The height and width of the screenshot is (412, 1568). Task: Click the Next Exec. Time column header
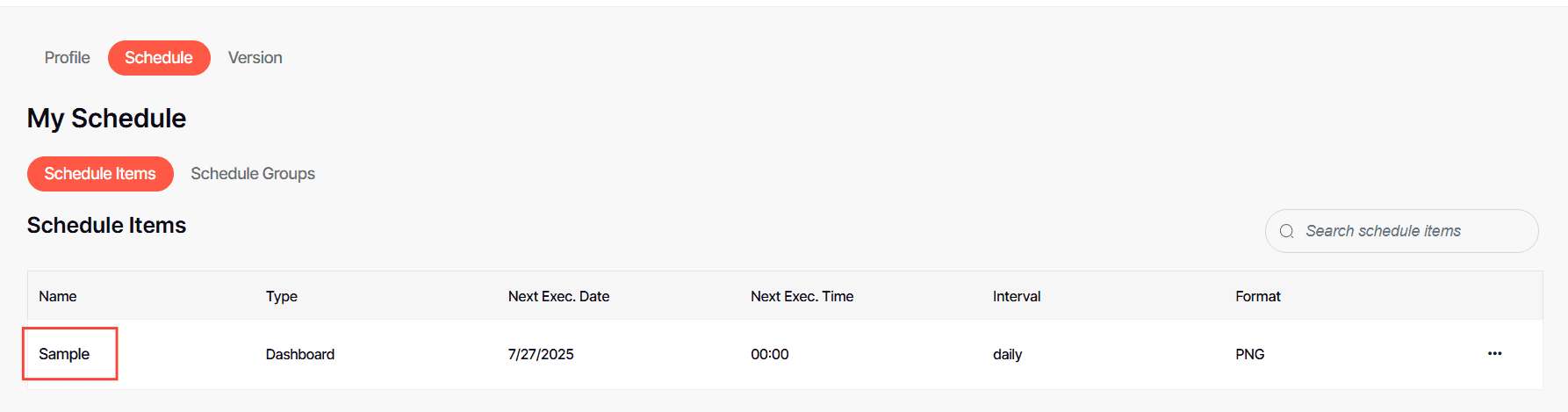tap(802, 296)
